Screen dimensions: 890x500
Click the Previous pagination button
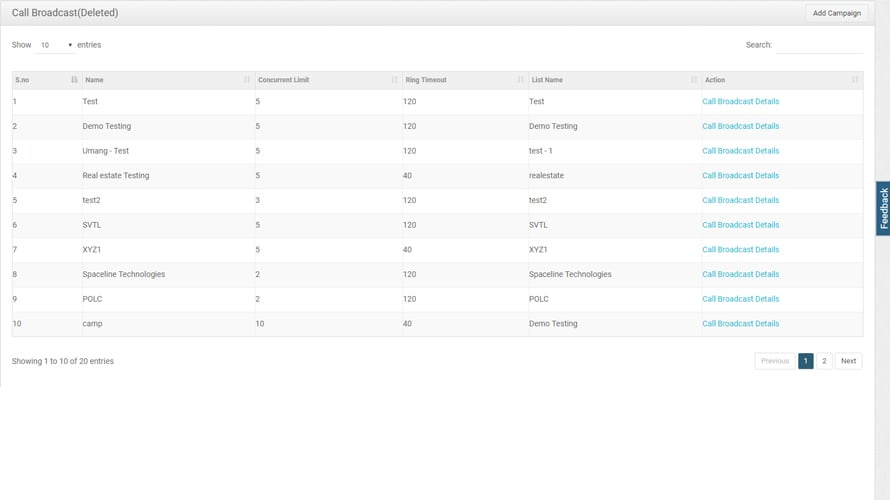[x=775, y=361]
